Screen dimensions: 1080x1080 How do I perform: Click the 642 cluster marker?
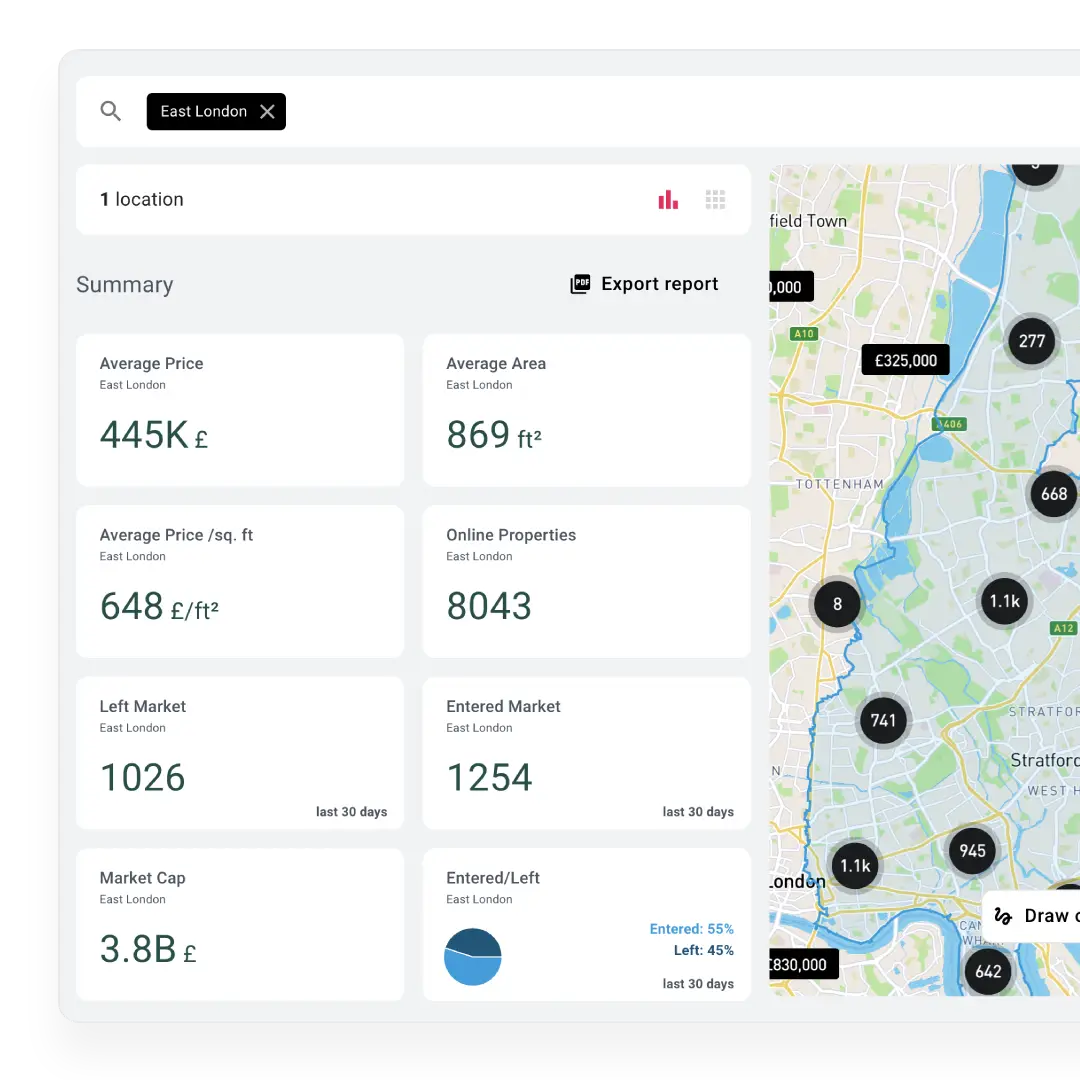click(988, 971)
